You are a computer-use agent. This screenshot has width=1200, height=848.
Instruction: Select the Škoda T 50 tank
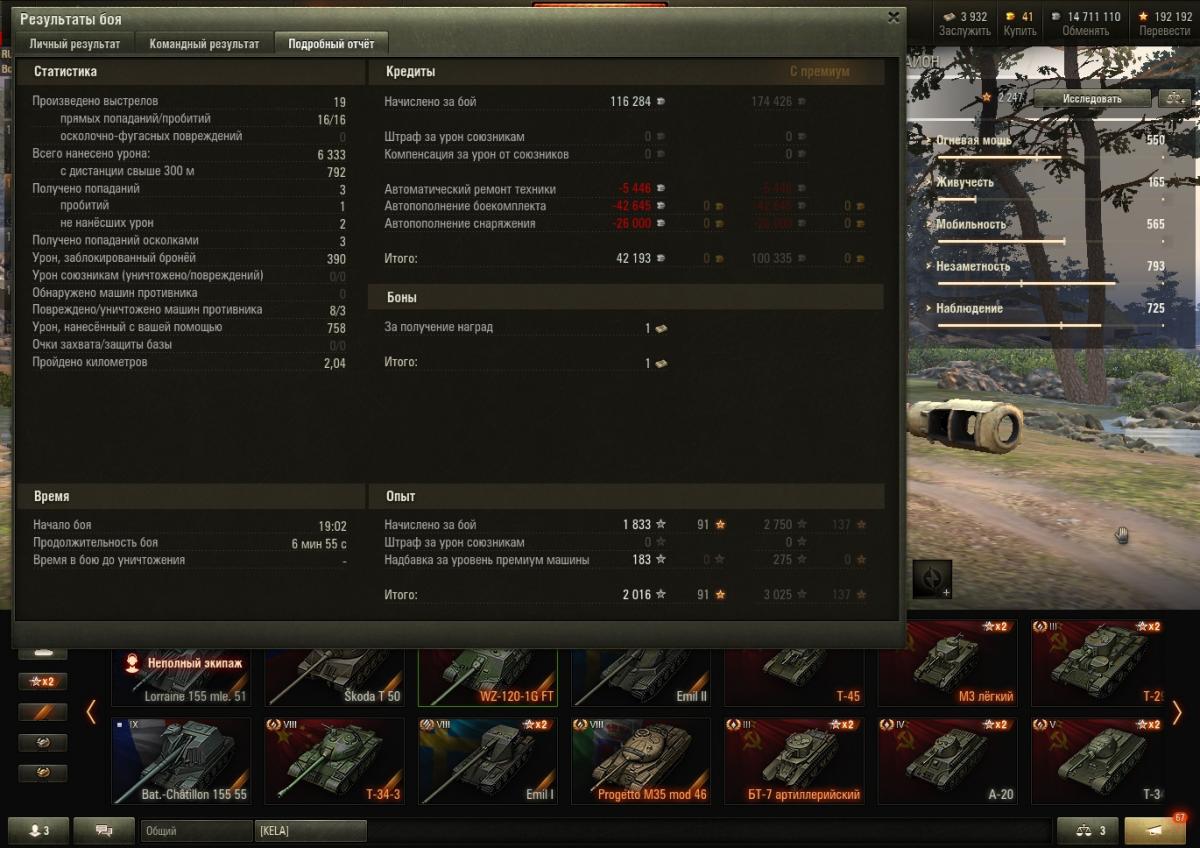tap(334, 677)
